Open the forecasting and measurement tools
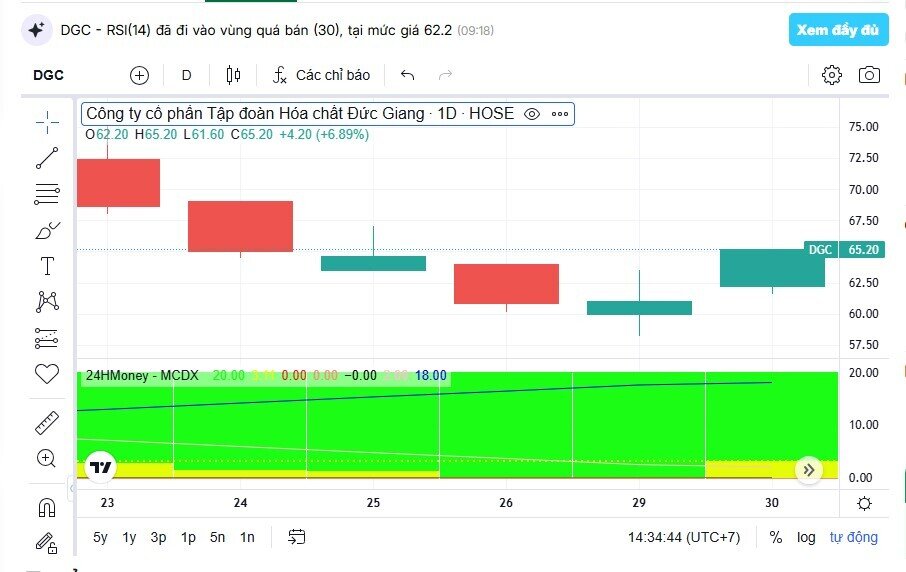This screenshot has height=572, width=906. (x=47, y=338)
